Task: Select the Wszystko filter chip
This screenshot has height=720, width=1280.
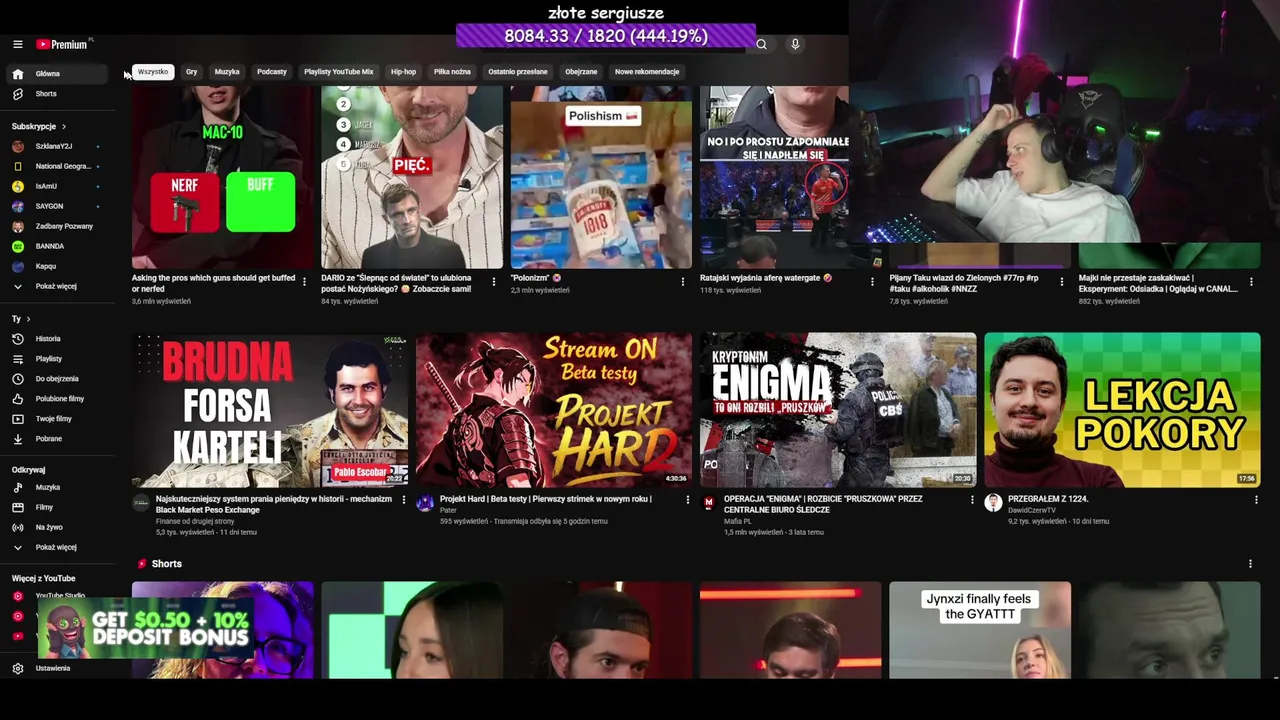Action: tap(153, 72)
